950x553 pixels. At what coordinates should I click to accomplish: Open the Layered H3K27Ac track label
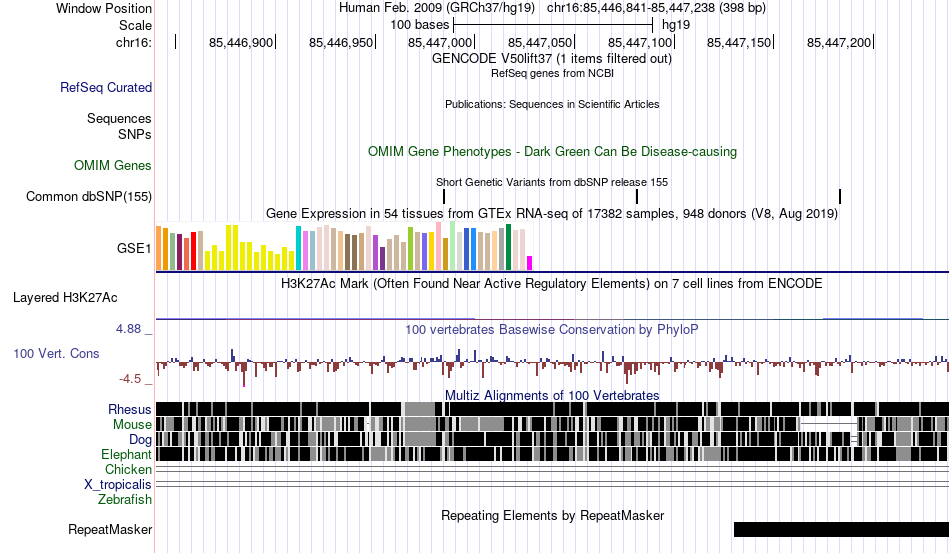tap(65, 297)
